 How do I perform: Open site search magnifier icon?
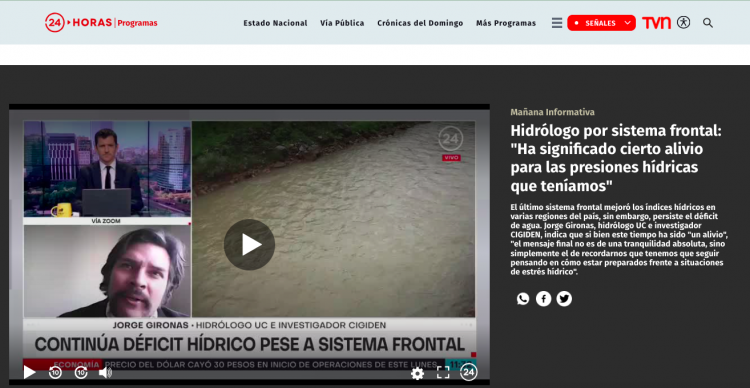(x=708, y=23)
